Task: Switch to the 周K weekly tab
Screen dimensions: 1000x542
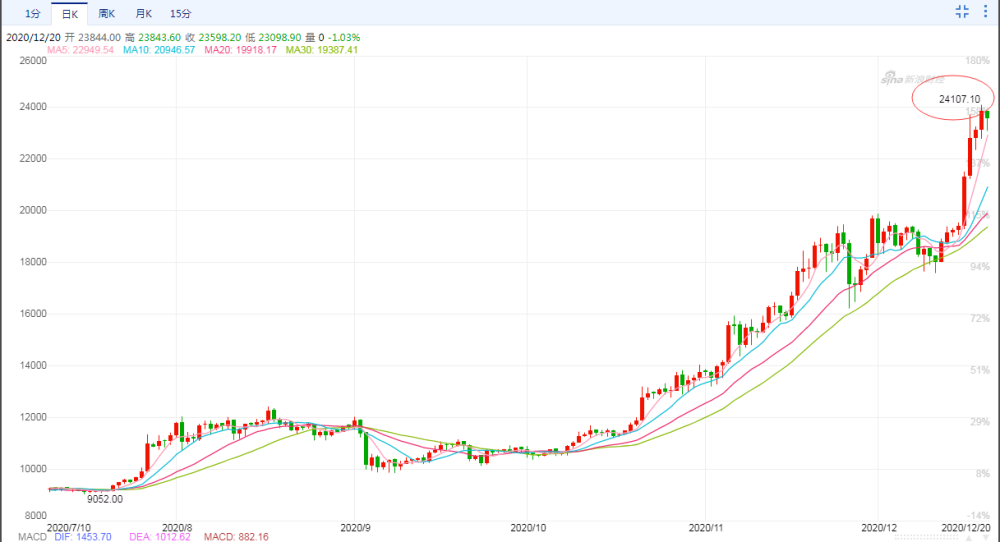Action: (107, 13)
